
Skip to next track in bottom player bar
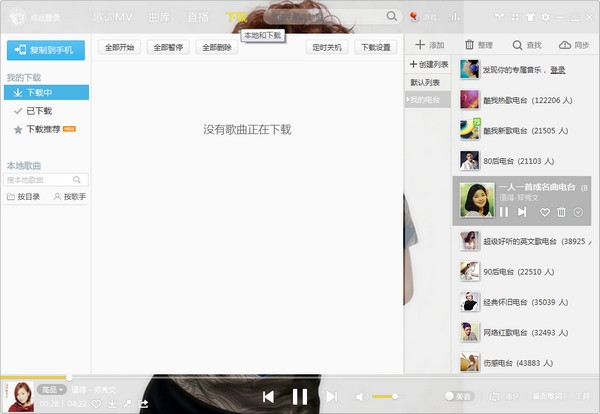point(331,397)
